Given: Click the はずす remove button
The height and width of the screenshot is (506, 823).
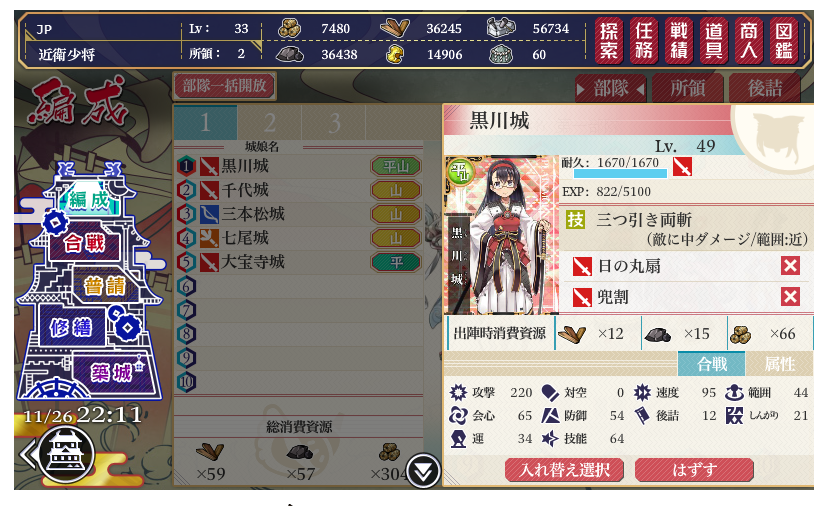Looking at the screenshot, I should [x=694, y=470].
